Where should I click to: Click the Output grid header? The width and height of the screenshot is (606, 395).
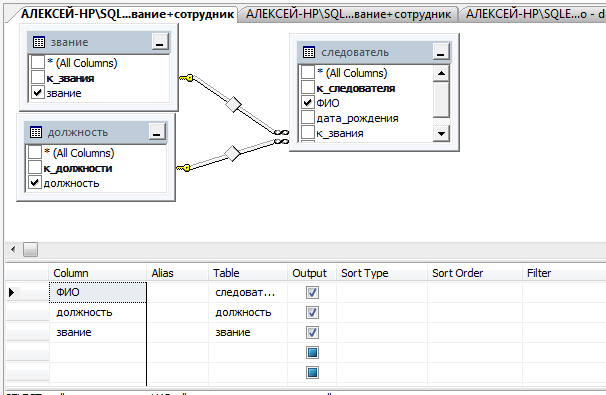(312, 273)
